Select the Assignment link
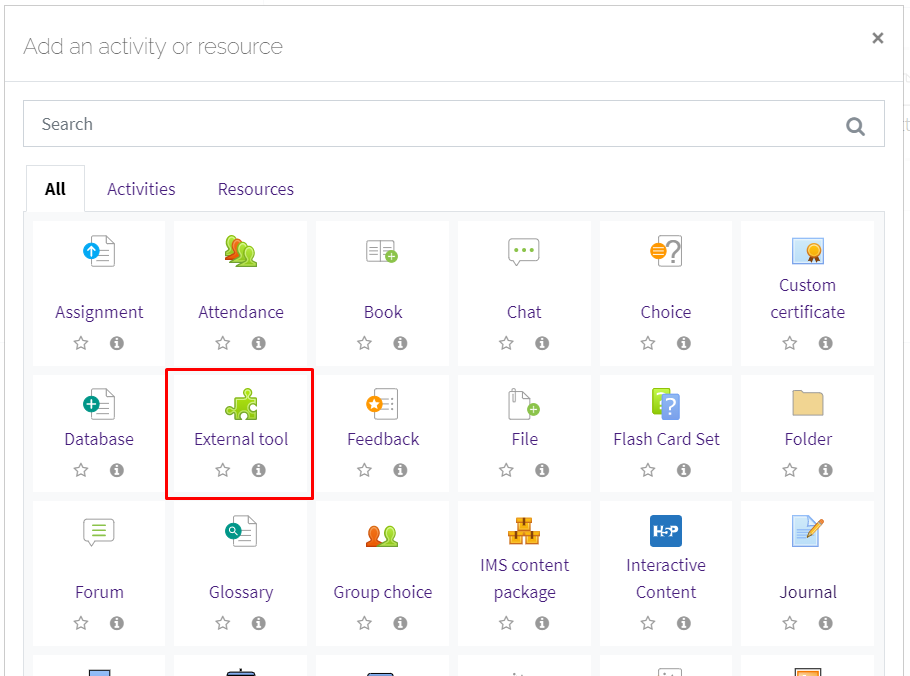This screenshot has width=910, height=676. click(x=99, y=312)
